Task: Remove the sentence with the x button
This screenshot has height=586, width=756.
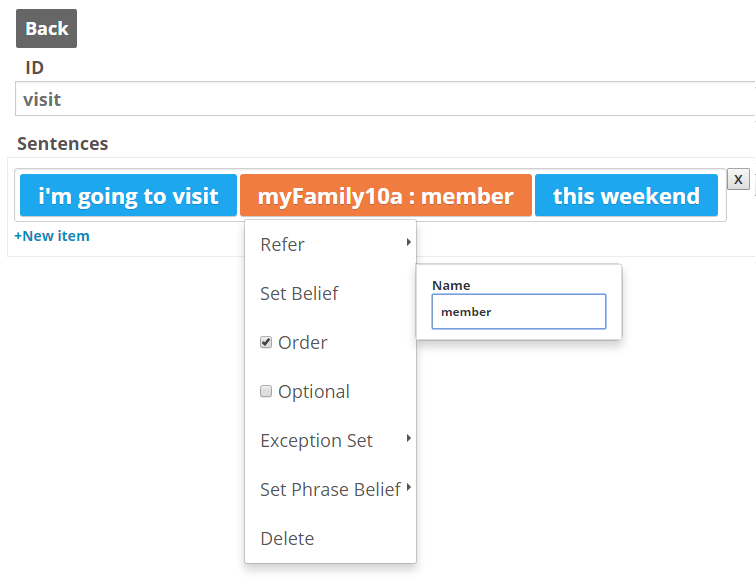Action: tap(738, 179)
